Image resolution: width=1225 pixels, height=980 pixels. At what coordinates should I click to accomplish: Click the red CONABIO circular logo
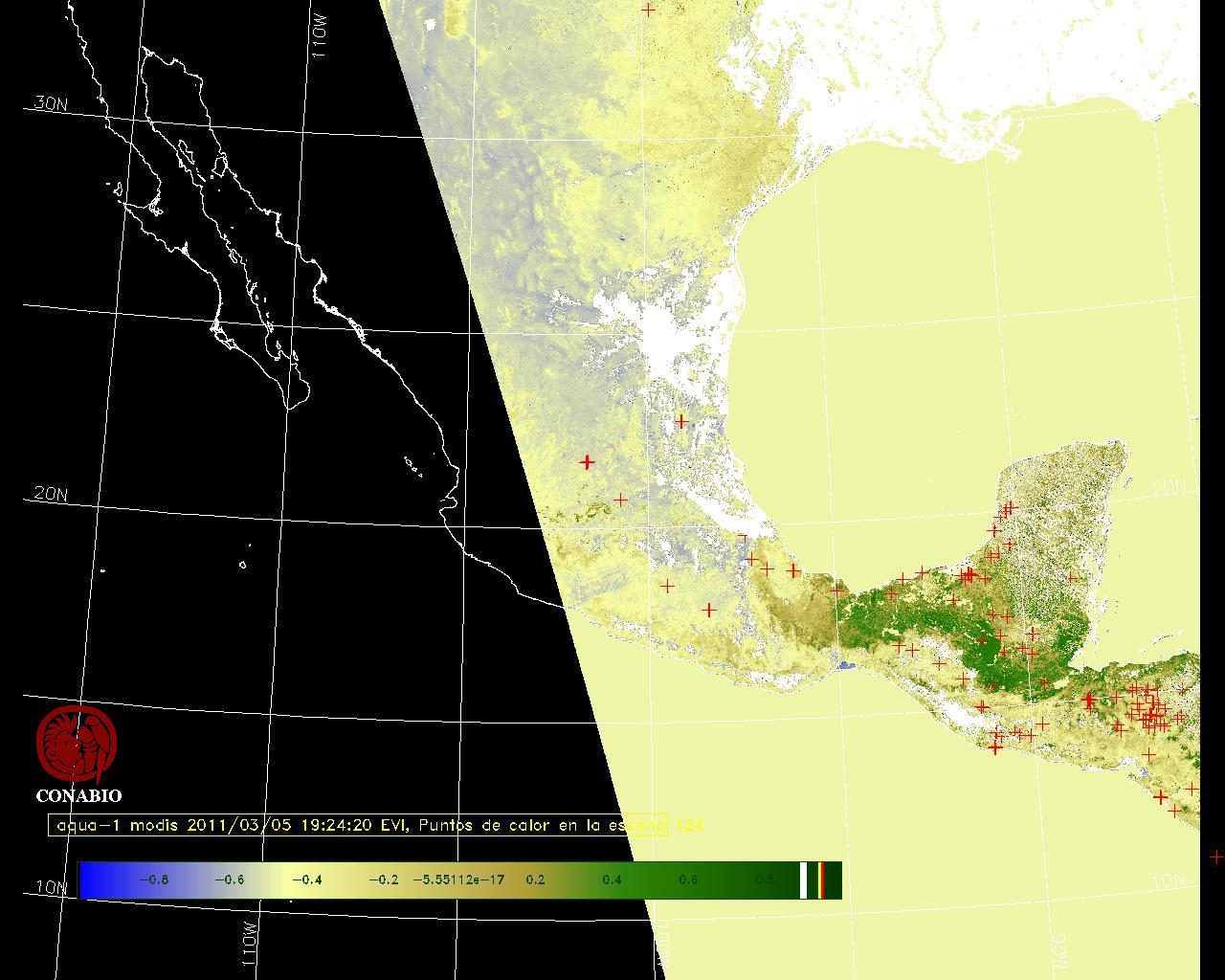point(77,745)
